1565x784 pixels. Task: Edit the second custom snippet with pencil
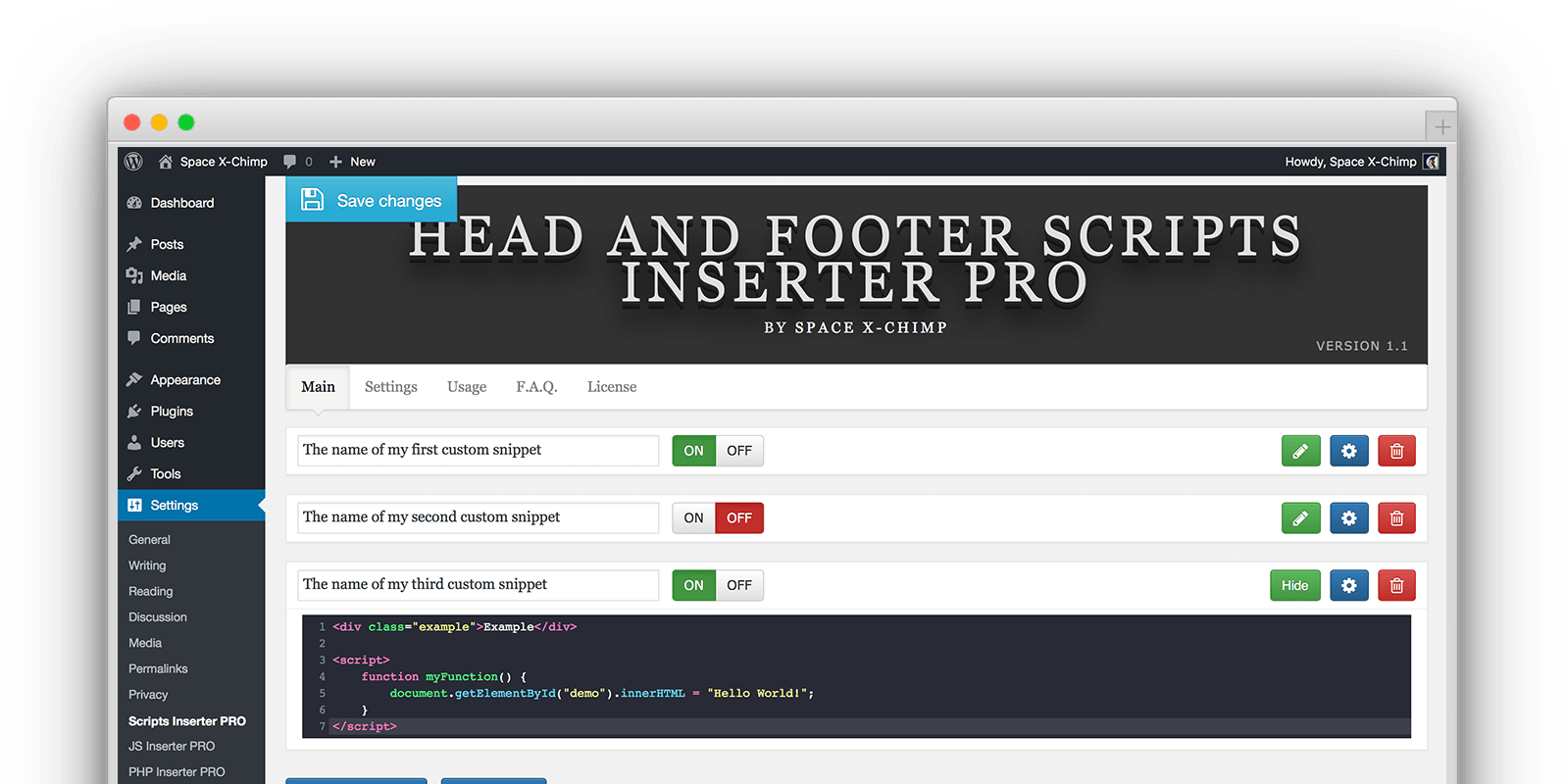click(1300, 518)
